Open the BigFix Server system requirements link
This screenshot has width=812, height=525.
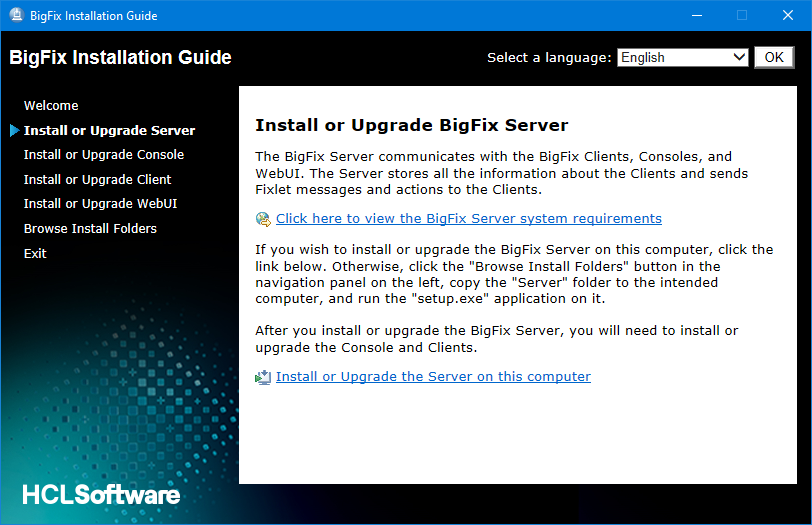point(468,218)
